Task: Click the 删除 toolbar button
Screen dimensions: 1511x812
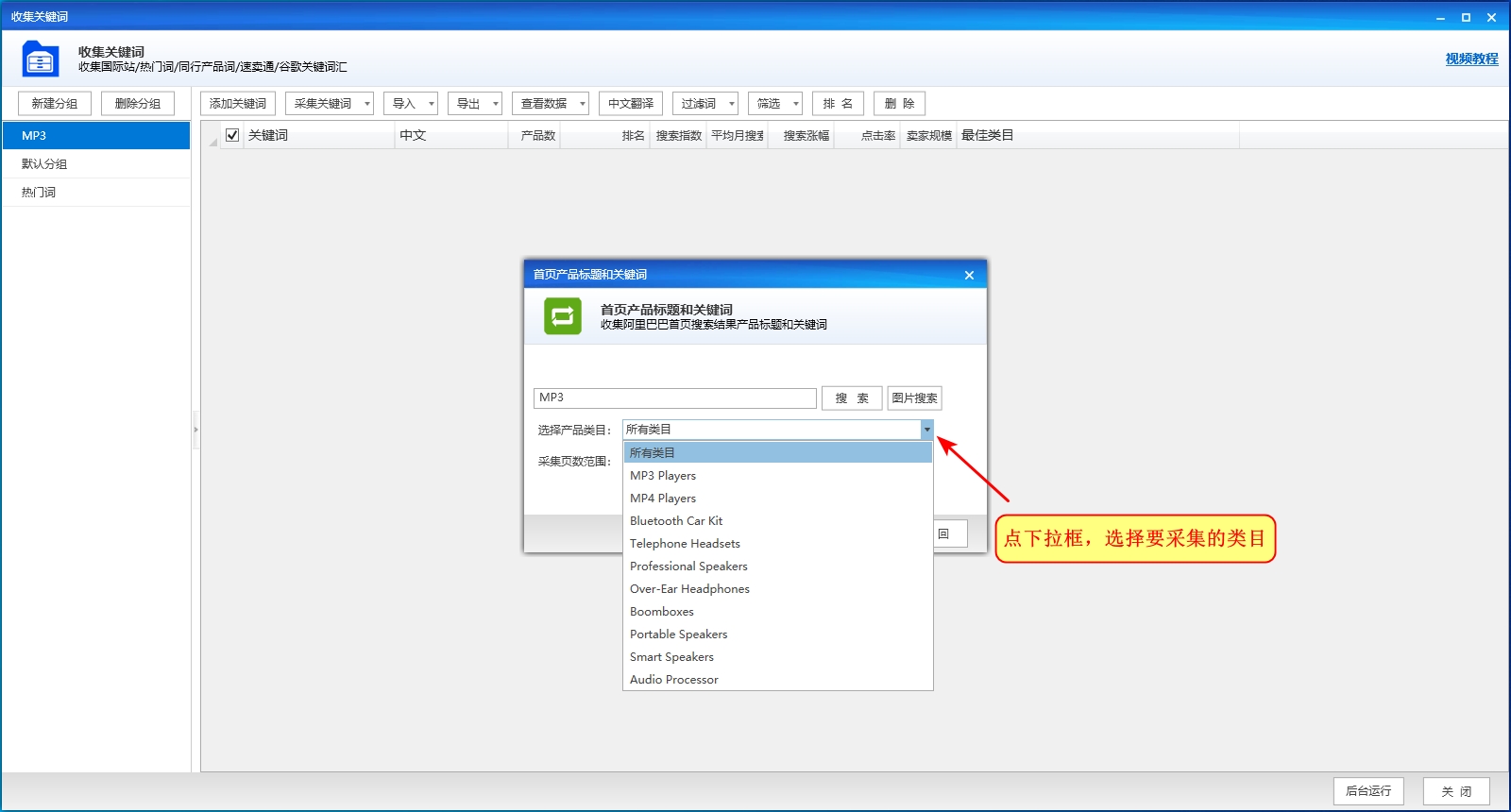Action: point(899,104)
